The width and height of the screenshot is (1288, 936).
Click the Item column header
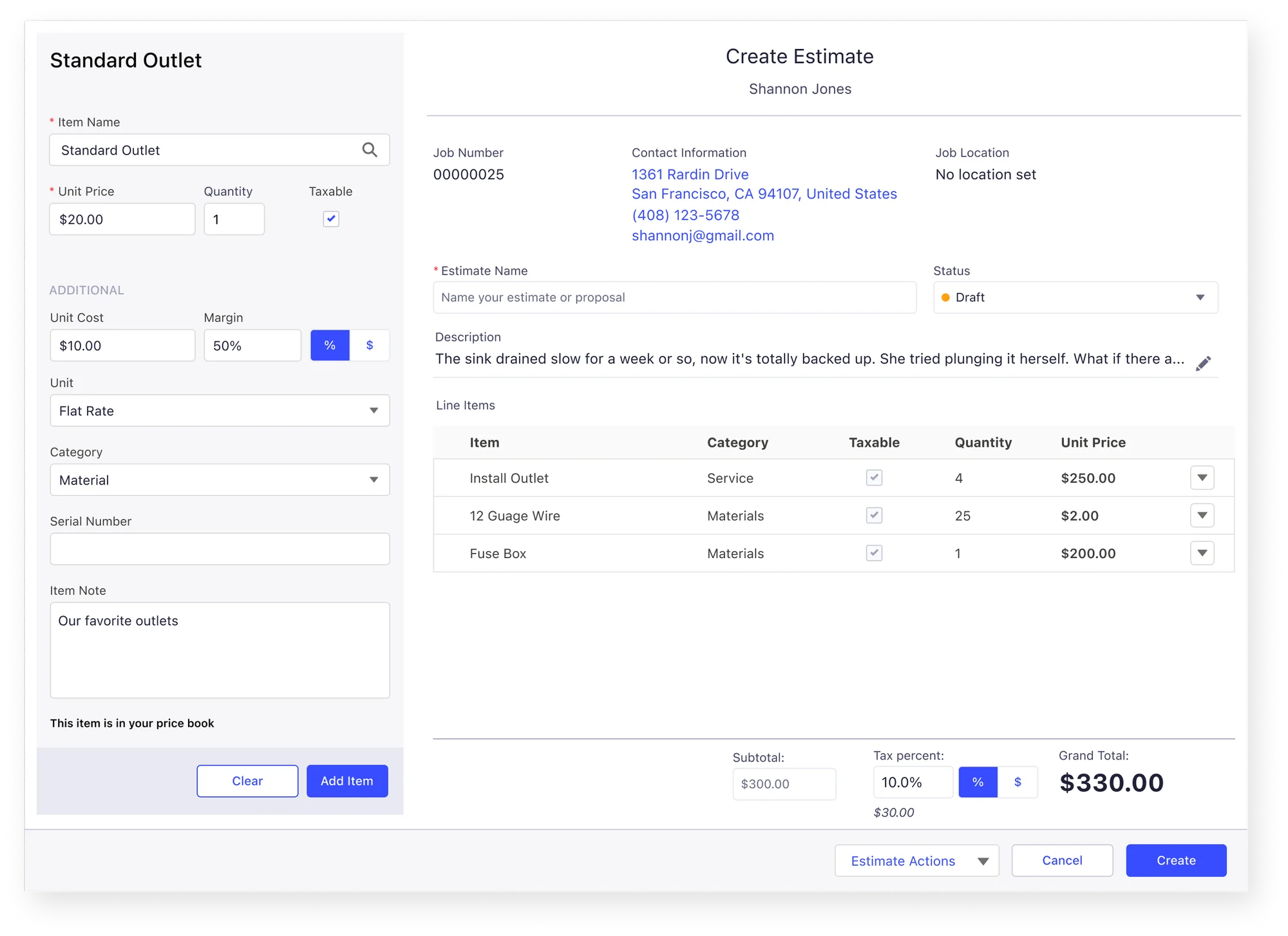coord(484,442)
